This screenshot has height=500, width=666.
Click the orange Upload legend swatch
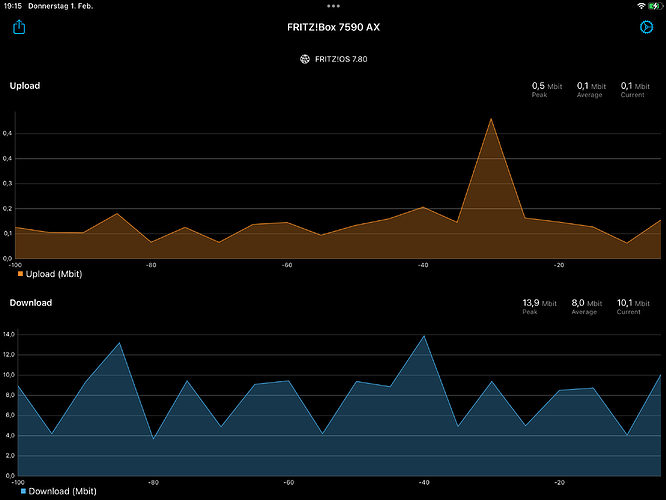click(x=20, y=274)
